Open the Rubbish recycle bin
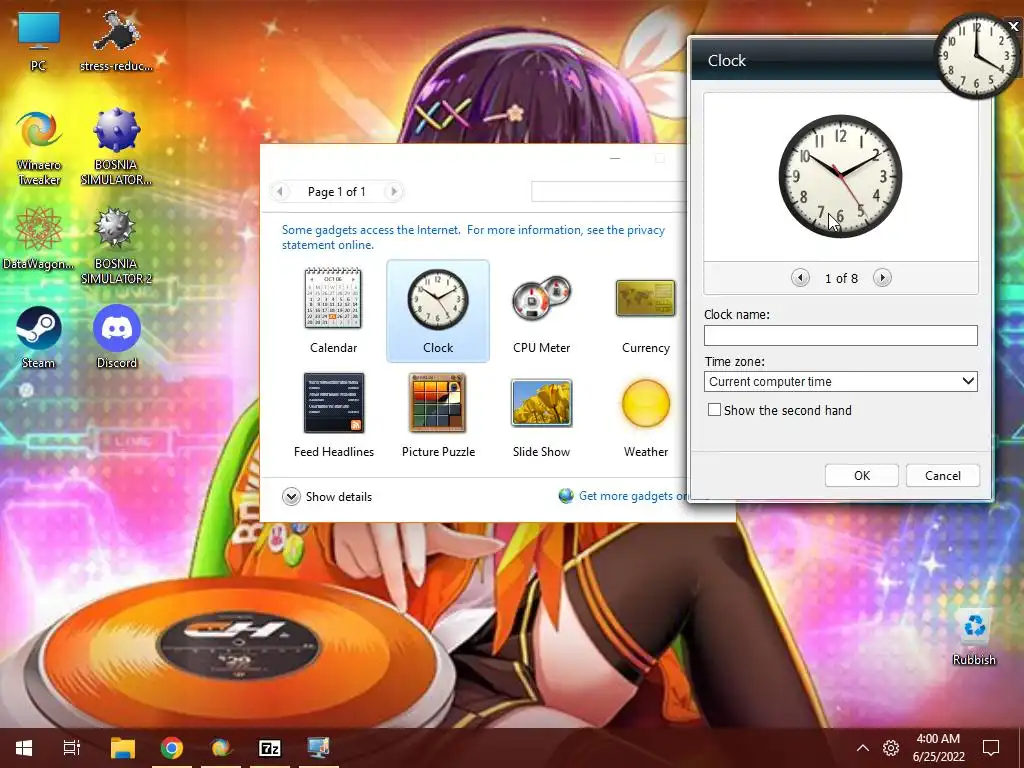Screen dimensions: 1024x768 [x=974, y=637]
